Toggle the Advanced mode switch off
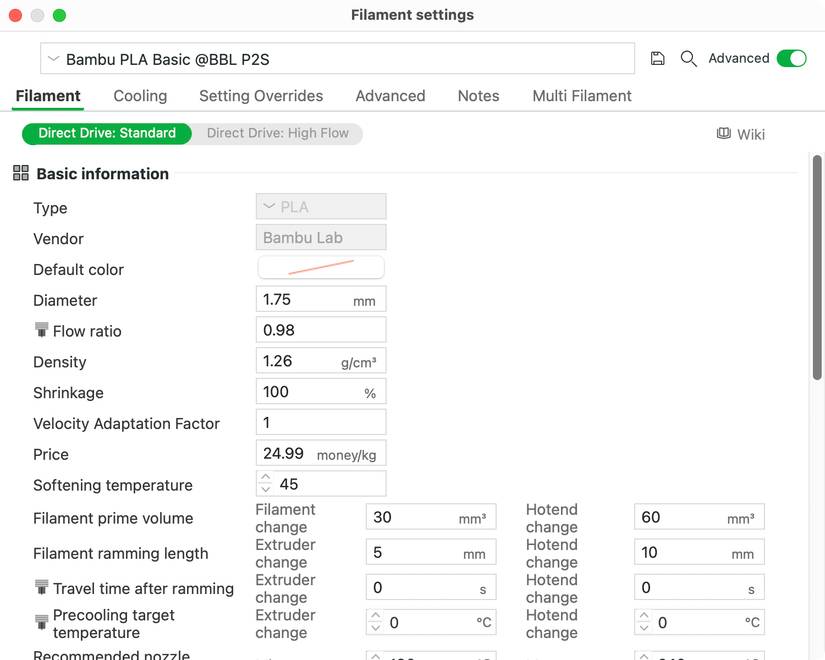This screenshot has height=660, width=825. tap(791, 59)
